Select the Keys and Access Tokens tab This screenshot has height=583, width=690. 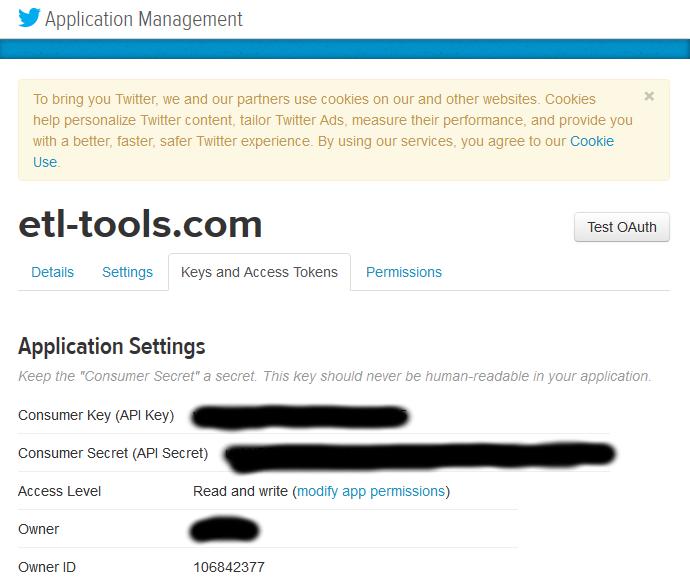[x=259, y=272]
